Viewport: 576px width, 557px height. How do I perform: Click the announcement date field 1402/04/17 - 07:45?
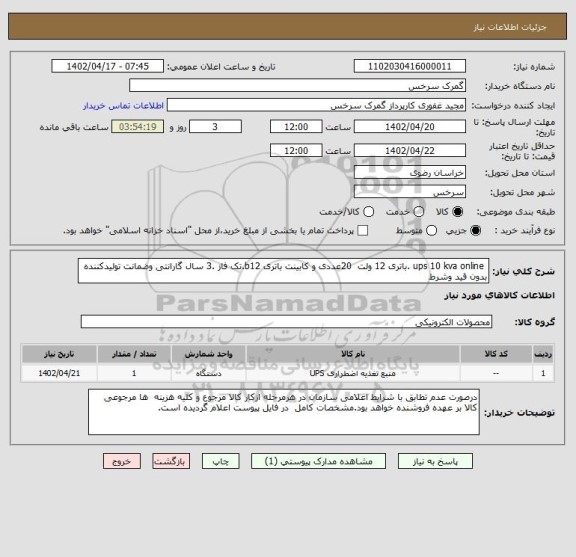click(108, 67)
